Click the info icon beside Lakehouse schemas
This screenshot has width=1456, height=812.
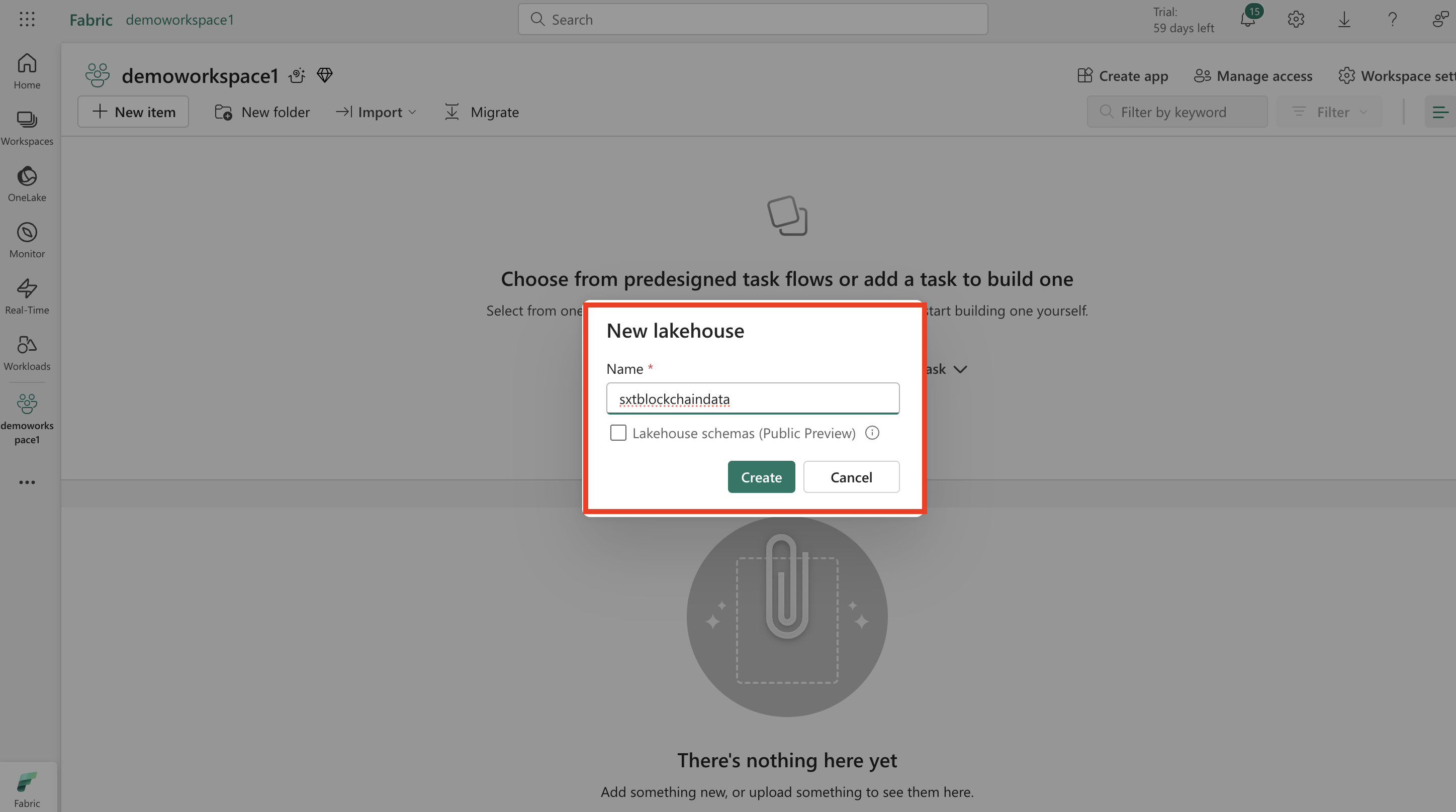pyautogui.click(x=872, y=433)
